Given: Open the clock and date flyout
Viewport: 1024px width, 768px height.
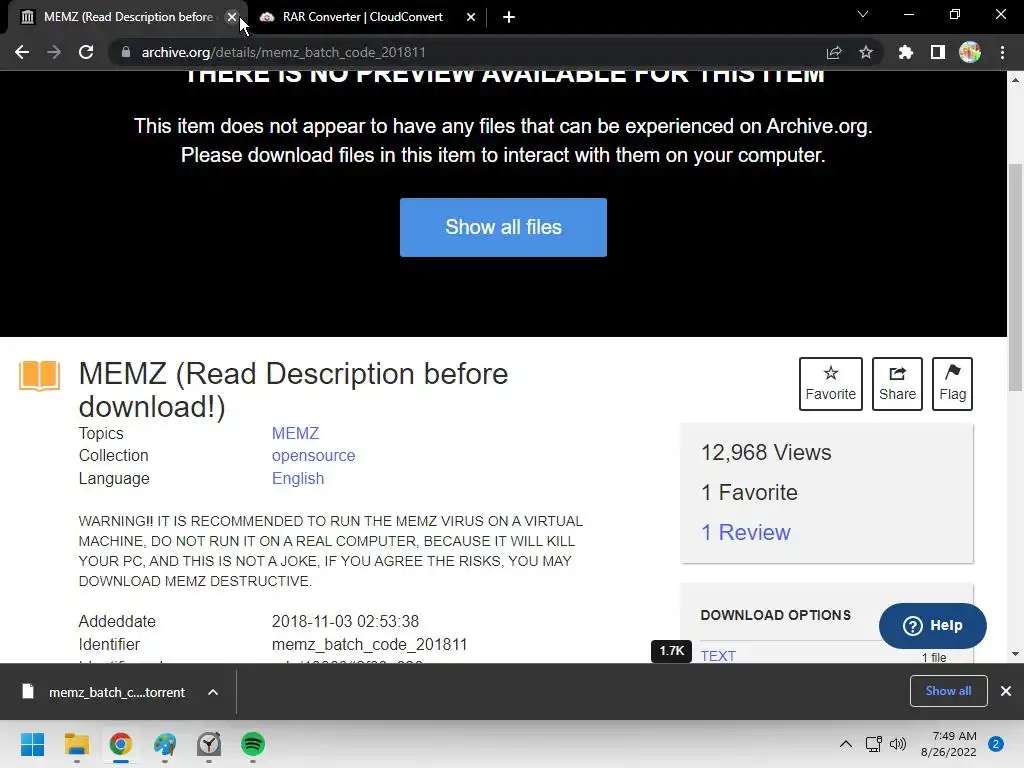Looking at the screenshot, I should (948, 744).
